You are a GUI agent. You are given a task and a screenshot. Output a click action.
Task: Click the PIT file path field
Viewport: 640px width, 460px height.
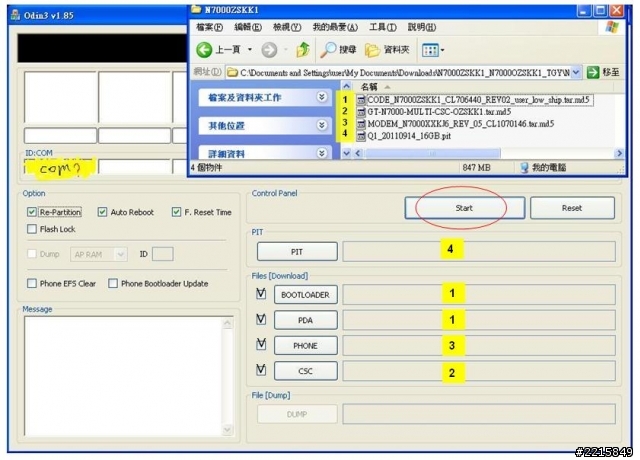(x=479, y=251)
